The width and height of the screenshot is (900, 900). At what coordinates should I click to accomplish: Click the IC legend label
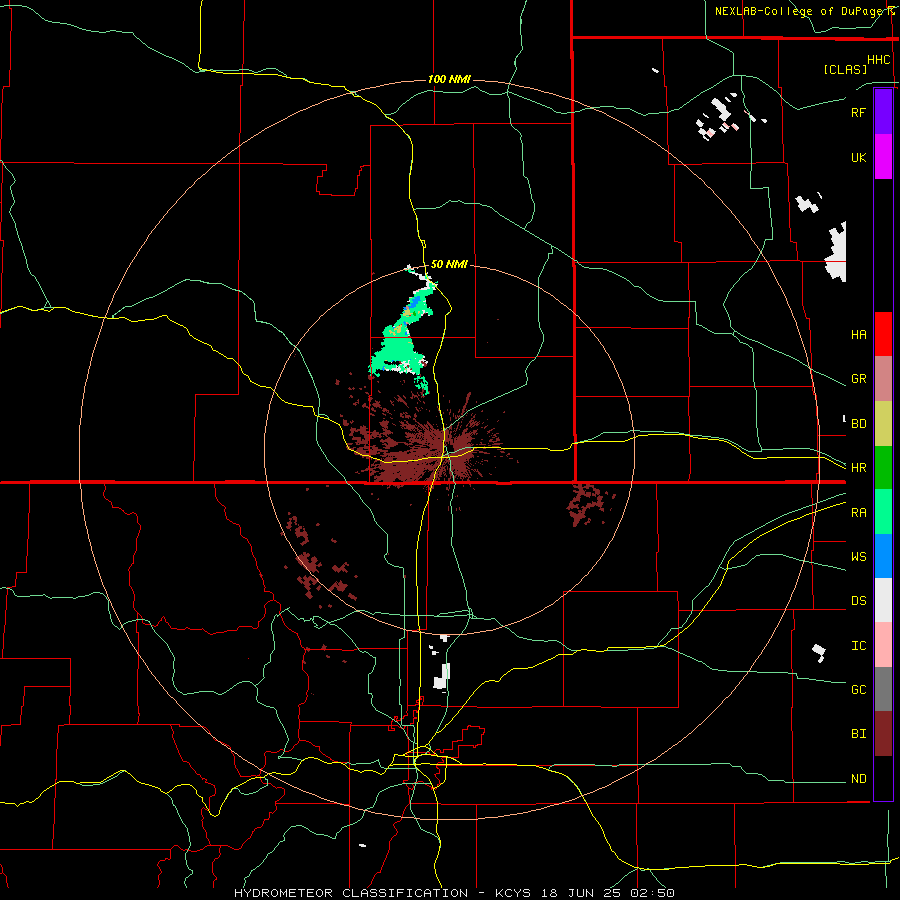(x=858, y=646)
